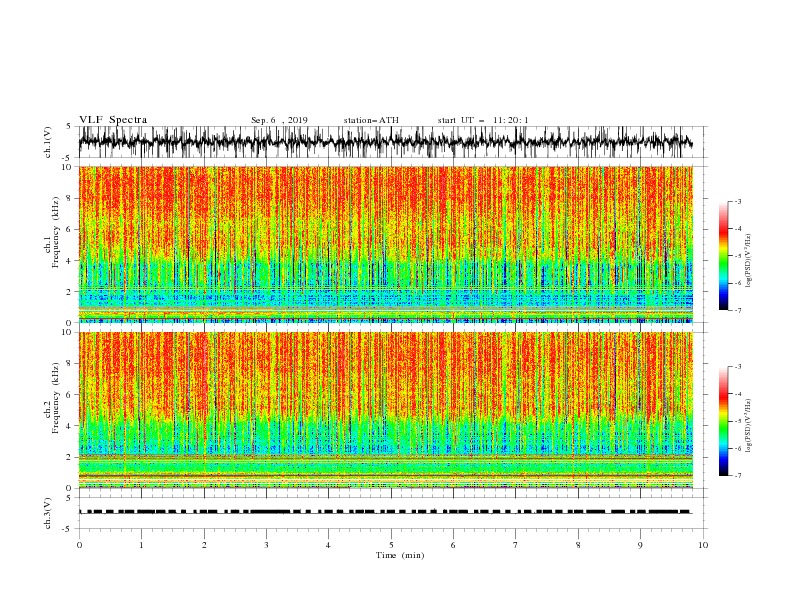The image size is (792, 612).
Task: Click the log(PSD) label beside ch.1 color bar
Action: (x=749, y=261)
